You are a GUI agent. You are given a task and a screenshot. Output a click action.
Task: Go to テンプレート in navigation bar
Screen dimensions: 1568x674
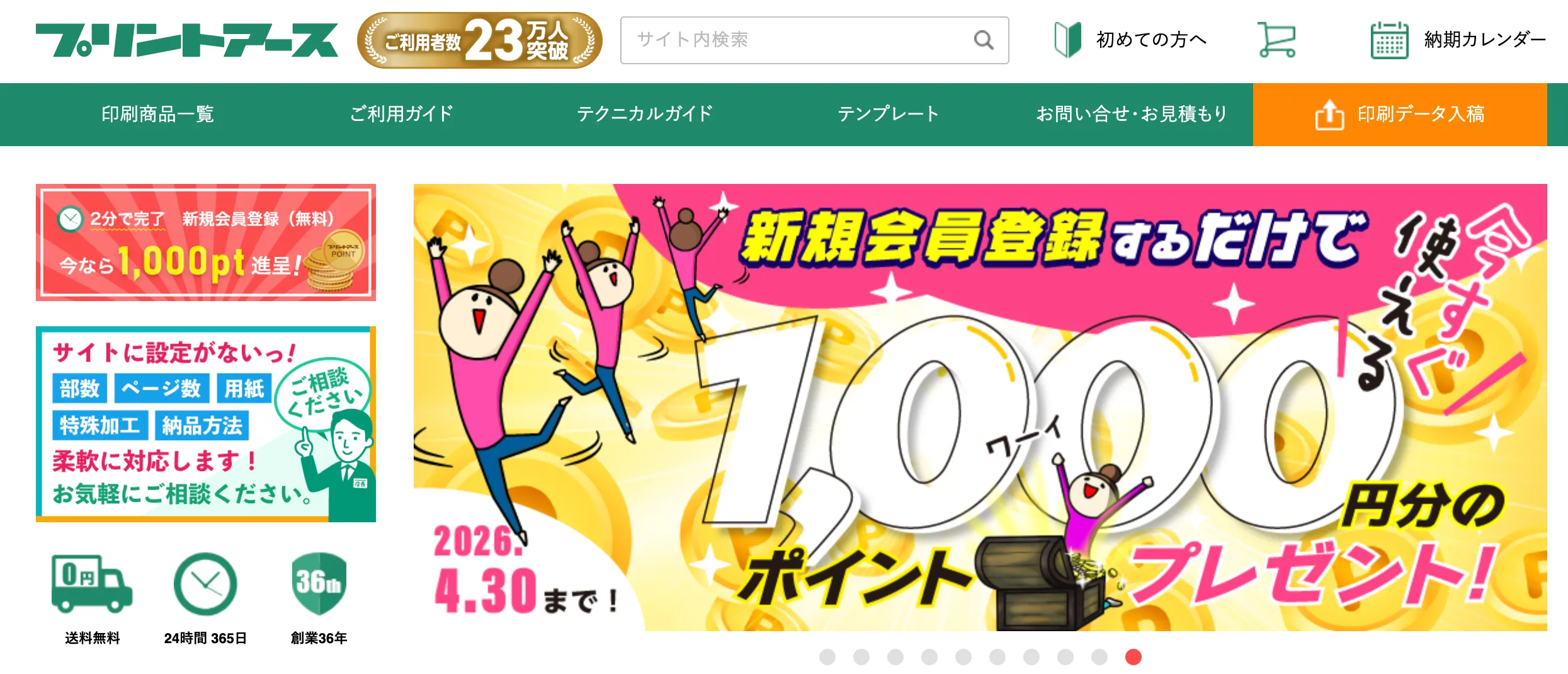(889, 114)
